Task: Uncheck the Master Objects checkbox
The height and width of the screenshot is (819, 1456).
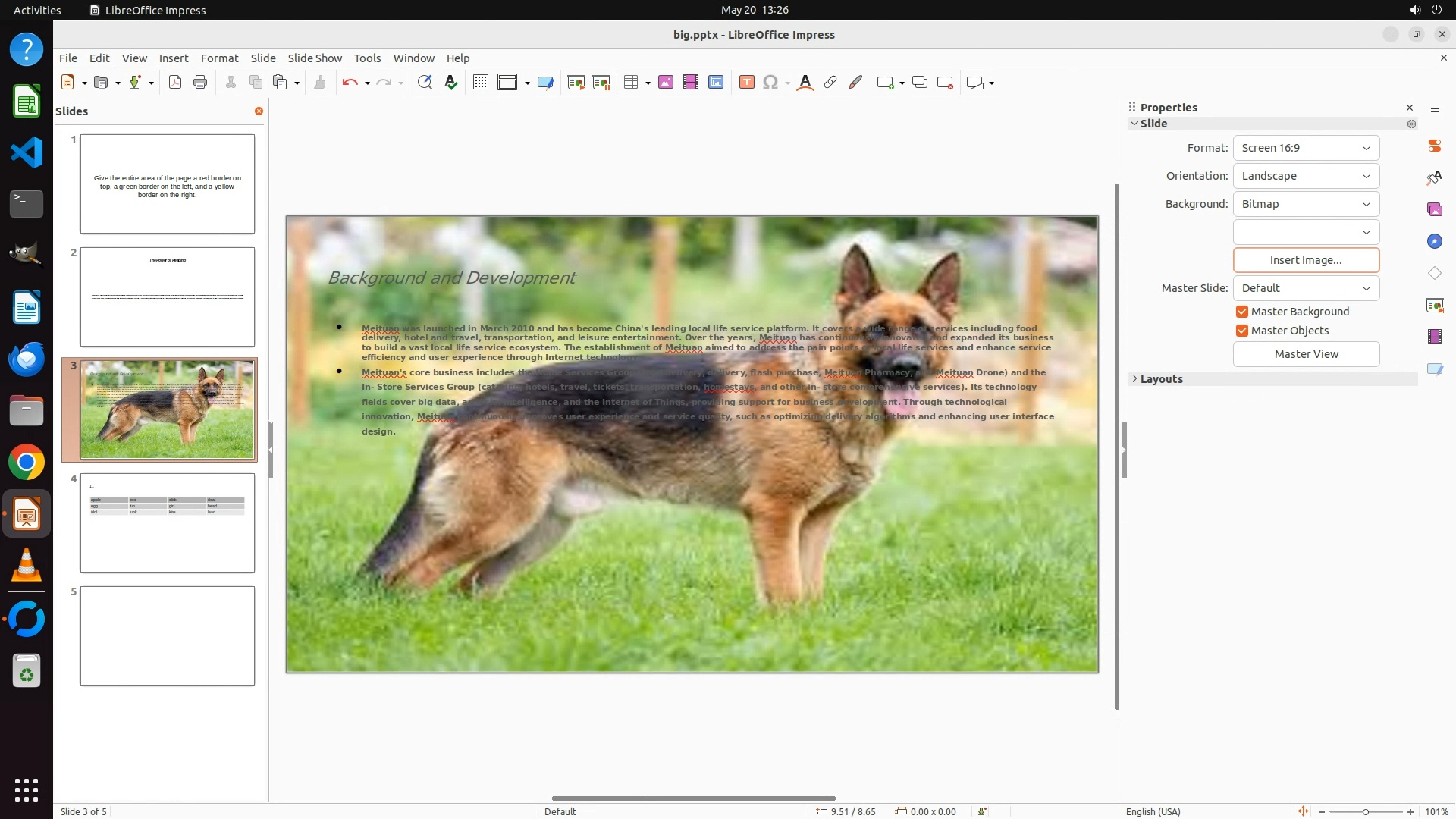Action: pos(1242,331)
